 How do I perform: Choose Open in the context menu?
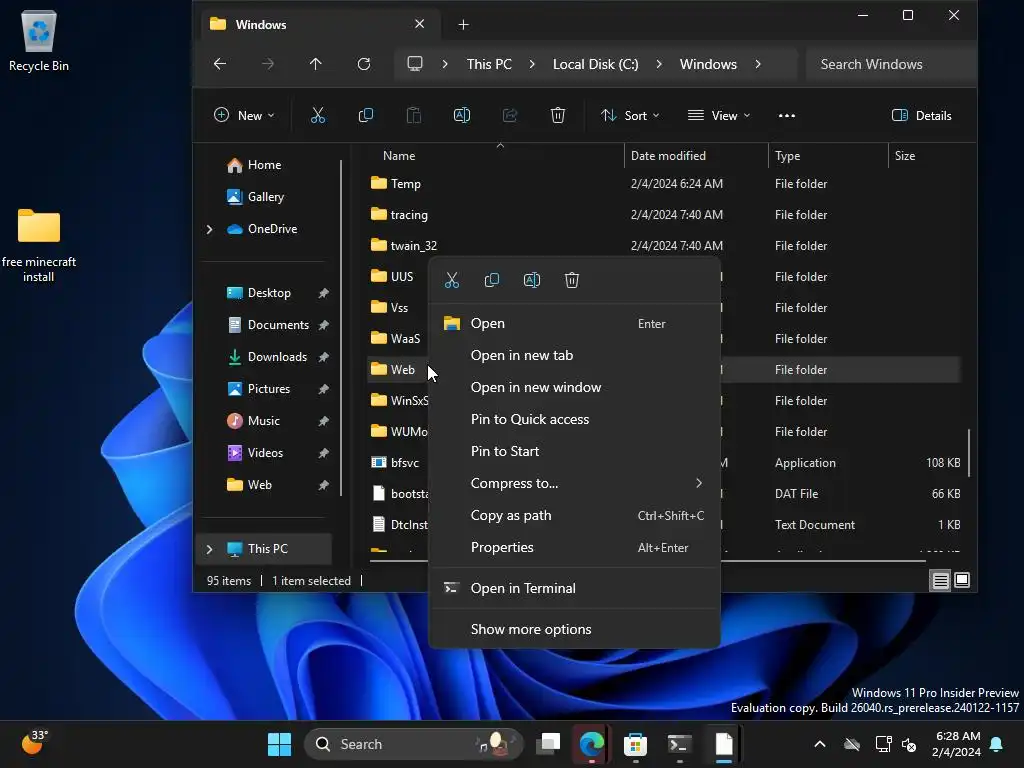[575, 323]
